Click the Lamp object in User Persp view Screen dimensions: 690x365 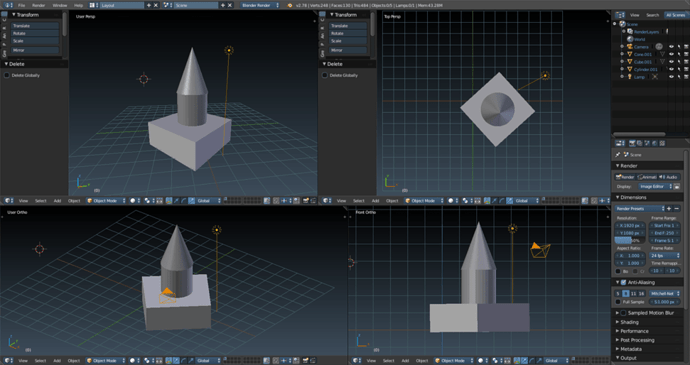click(229, 50)
